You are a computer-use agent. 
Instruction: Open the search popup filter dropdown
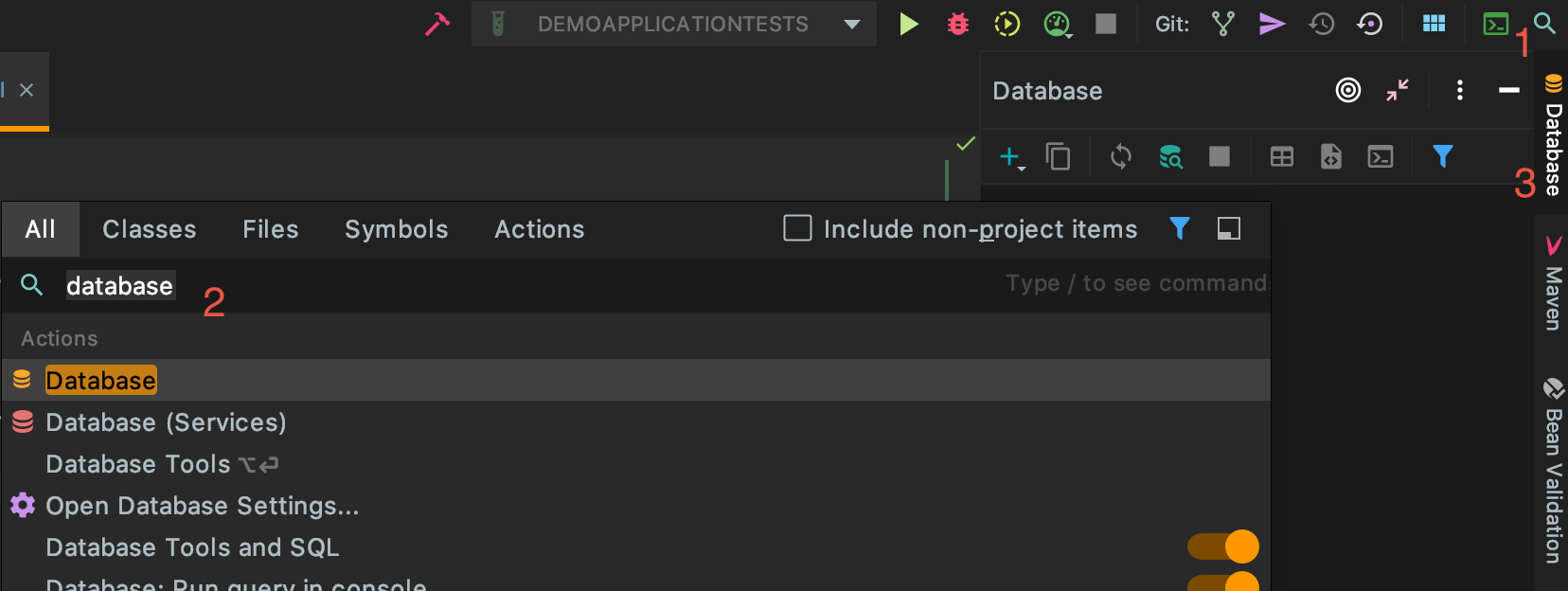(1179, 228)
